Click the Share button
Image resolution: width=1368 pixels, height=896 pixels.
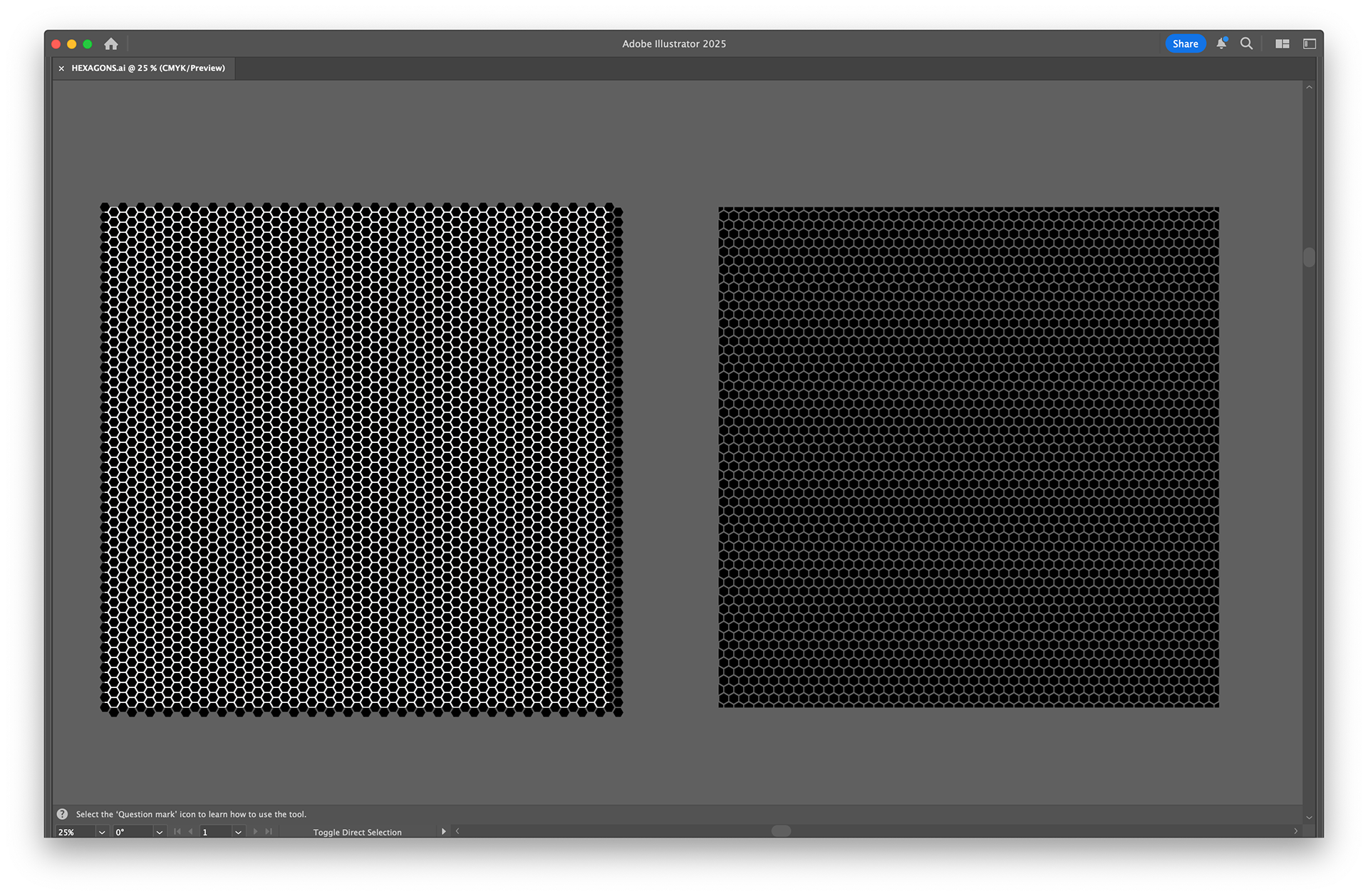(1185, 43)
